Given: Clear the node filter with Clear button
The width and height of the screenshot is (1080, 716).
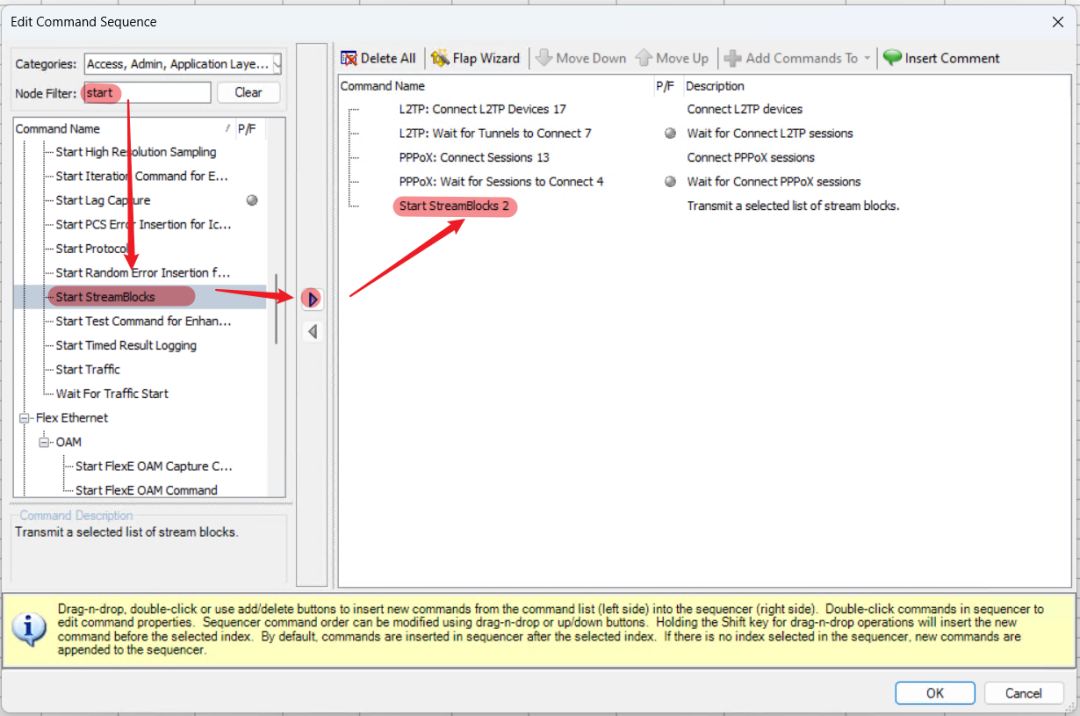Looking at the screenshot, I should click(x=248, y=92).
